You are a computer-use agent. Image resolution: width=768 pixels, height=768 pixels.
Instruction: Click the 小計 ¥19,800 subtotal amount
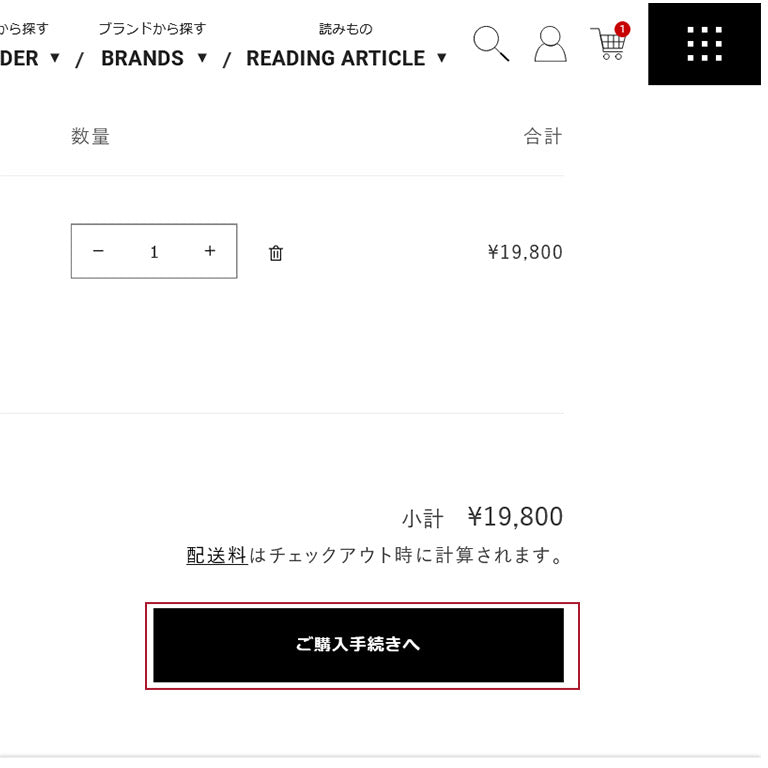point(515,517)
